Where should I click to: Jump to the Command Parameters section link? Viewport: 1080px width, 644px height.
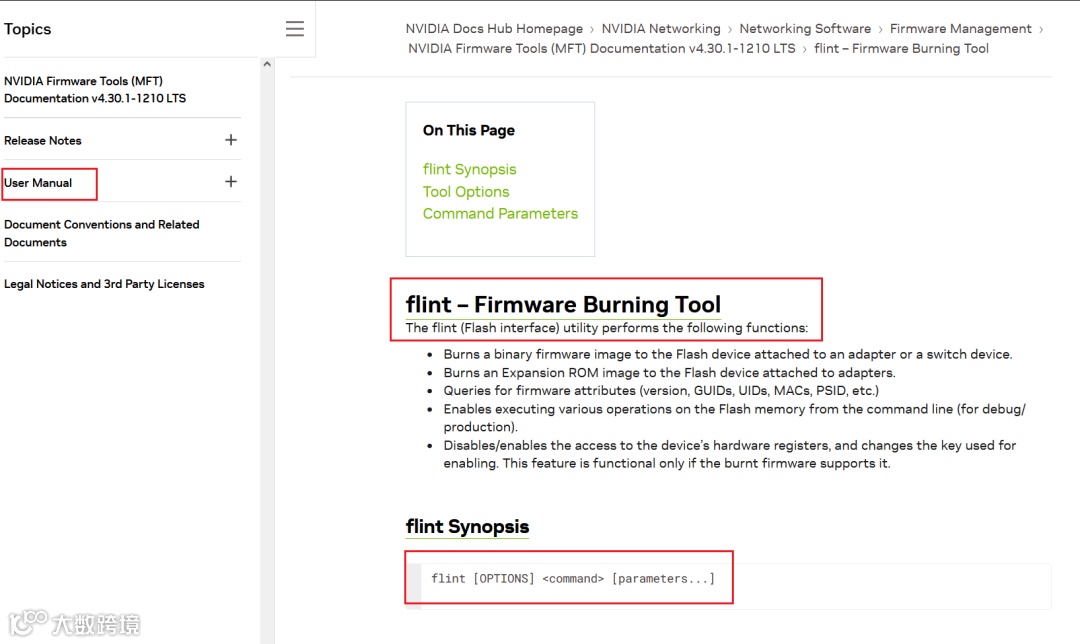point(500,214)
